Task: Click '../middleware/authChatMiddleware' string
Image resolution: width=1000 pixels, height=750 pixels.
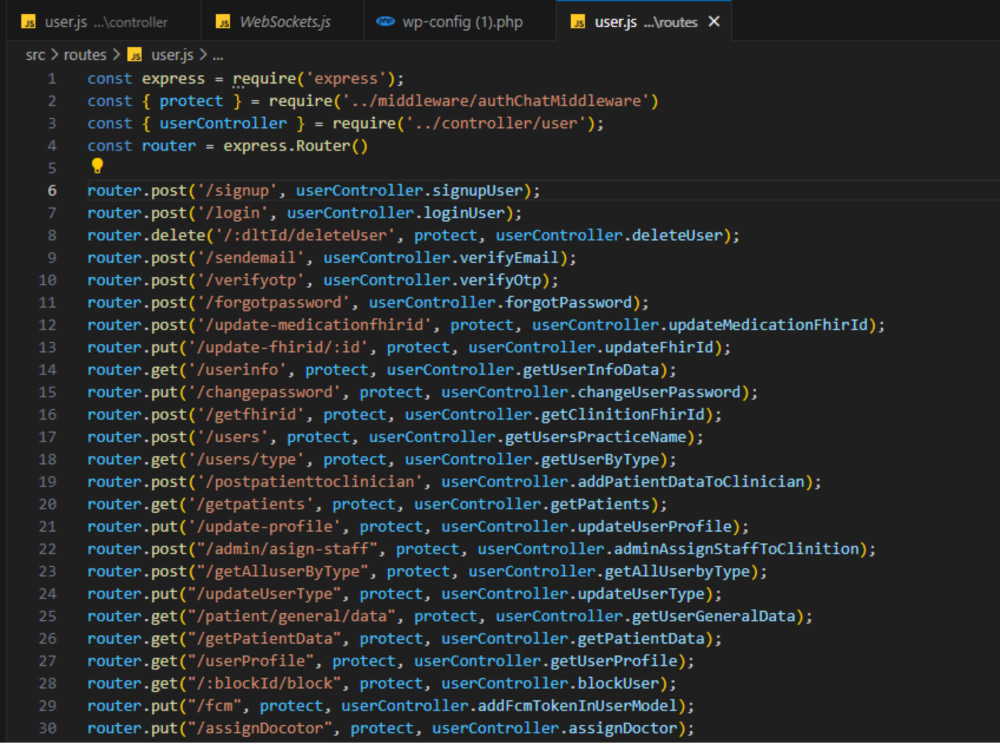Action: pos(496,101)
